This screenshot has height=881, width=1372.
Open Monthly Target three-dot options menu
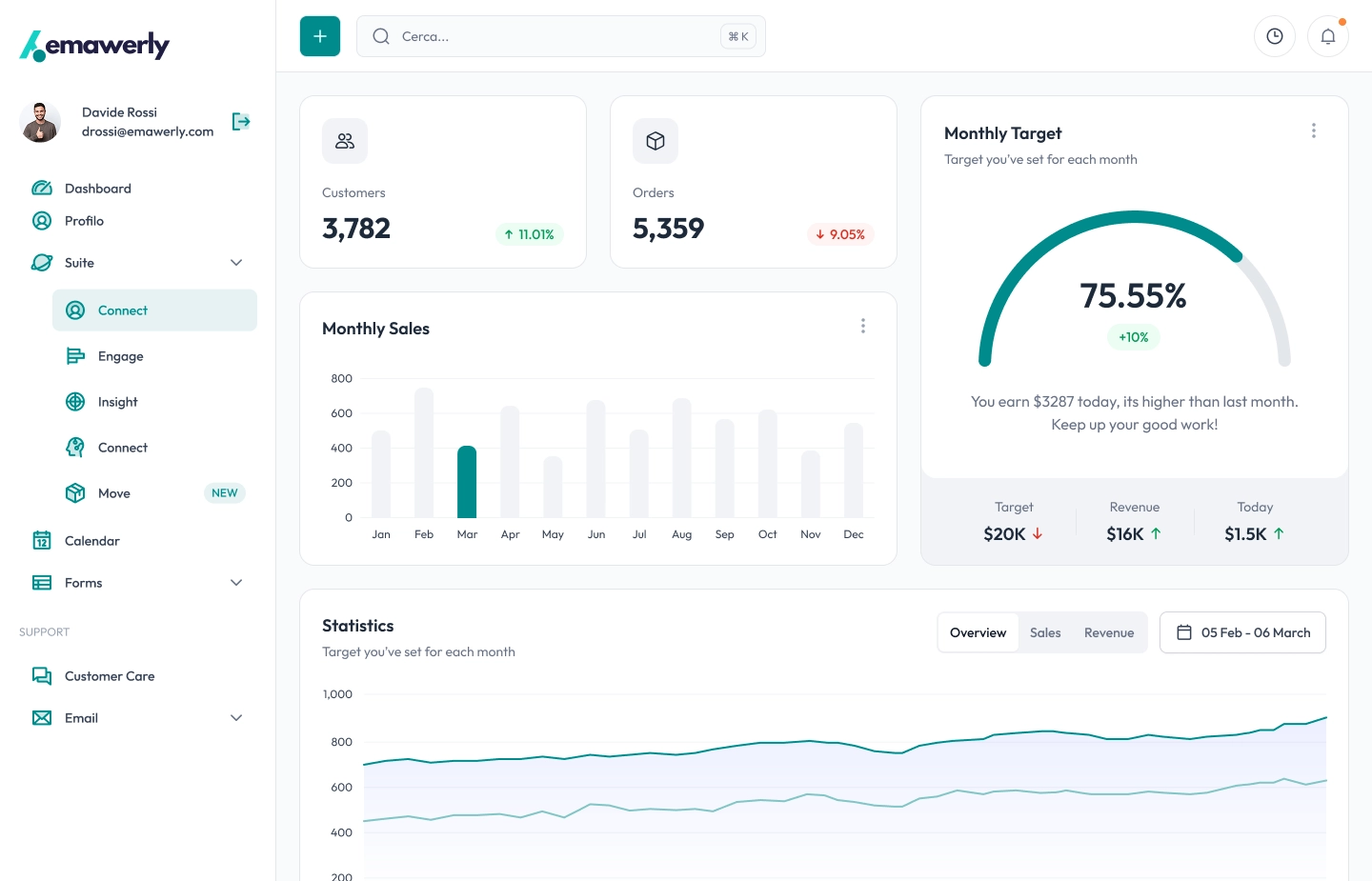[x=1313, y=130]
